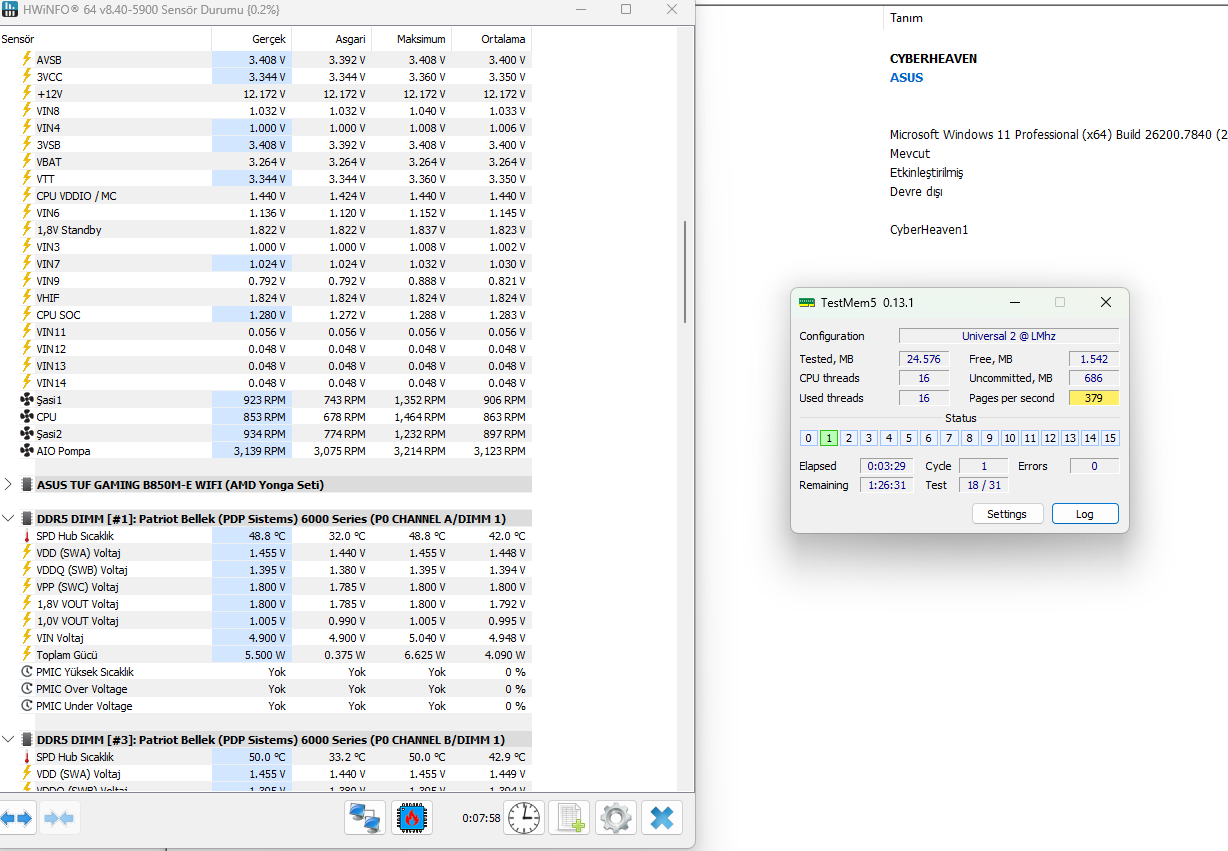The image size is (1228, 851).
Task: Click the flame chip icon in the HWiNFO toolbar
Action: (411, 818)
